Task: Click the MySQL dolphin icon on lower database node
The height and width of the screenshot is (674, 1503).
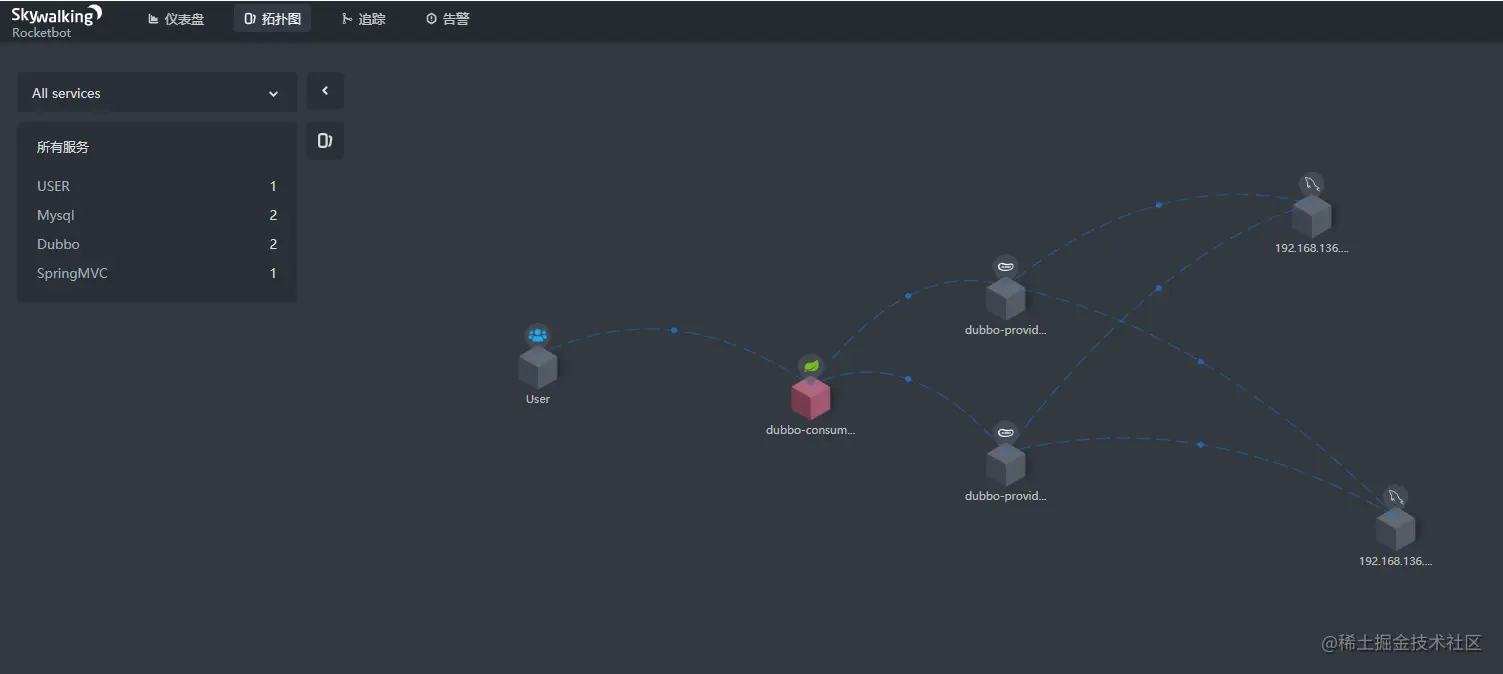Action: pos(1395,497)
